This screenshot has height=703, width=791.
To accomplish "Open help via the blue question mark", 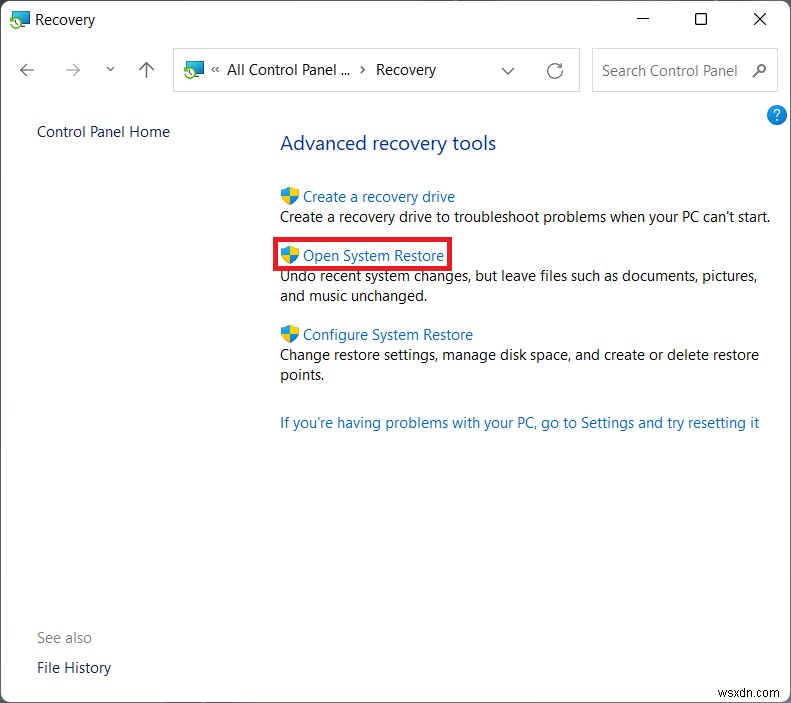I will pos(776,115).
